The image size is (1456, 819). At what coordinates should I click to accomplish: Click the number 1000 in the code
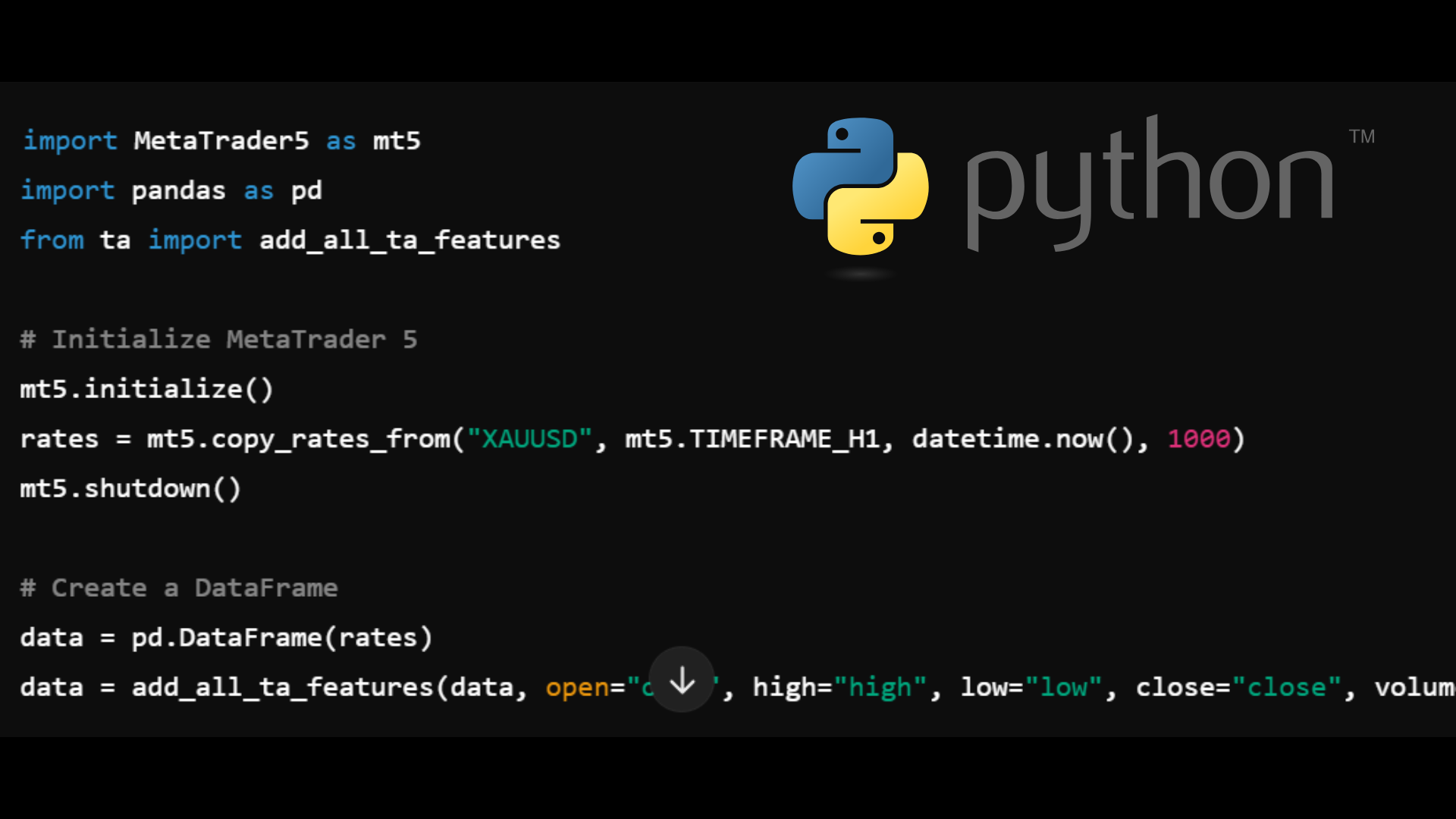click(1199, 439)
